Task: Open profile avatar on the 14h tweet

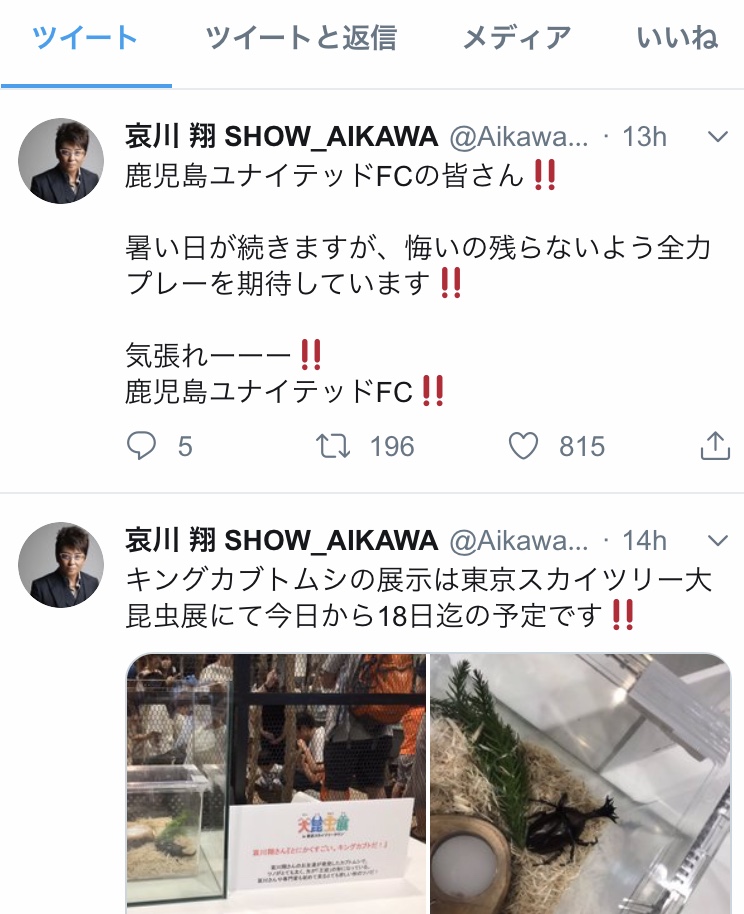Action: 61,565
